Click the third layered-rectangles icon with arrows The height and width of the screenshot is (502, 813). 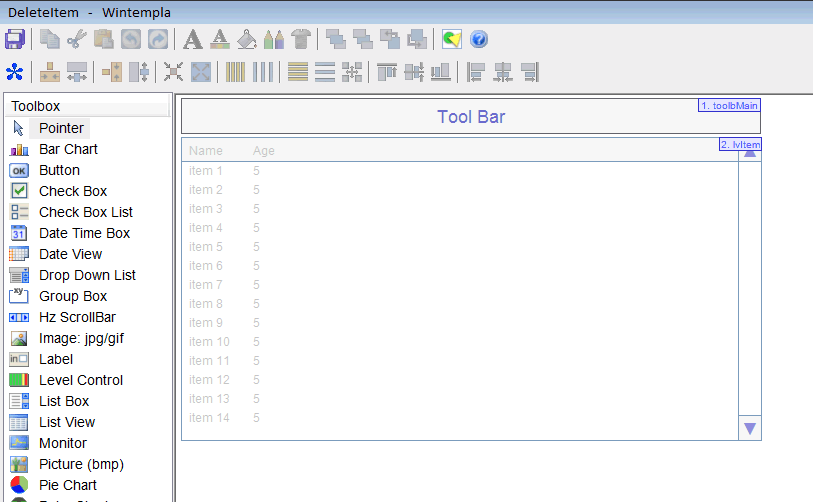coord(390,39)
